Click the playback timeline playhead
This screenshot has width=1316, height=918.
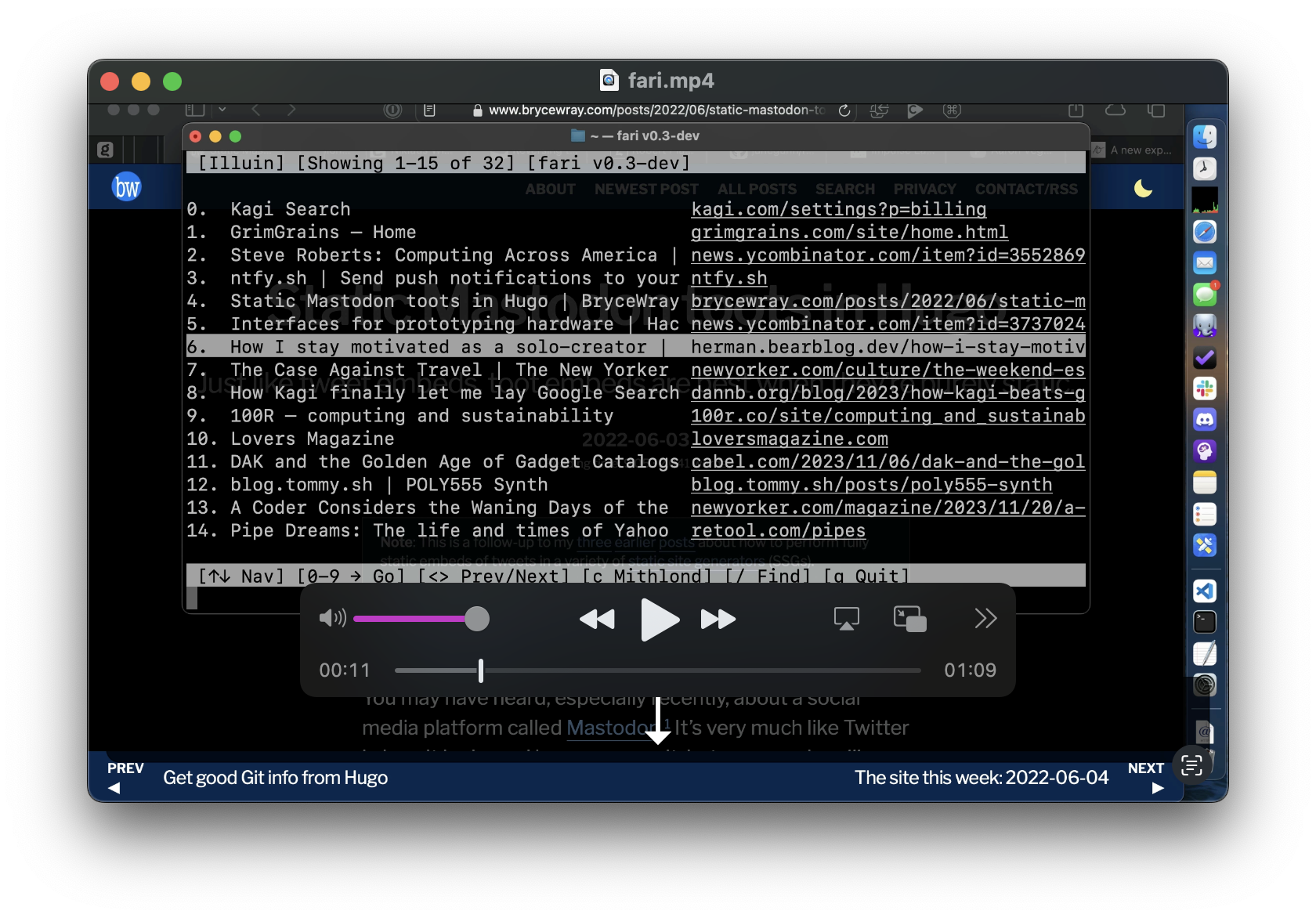[481, 670]
